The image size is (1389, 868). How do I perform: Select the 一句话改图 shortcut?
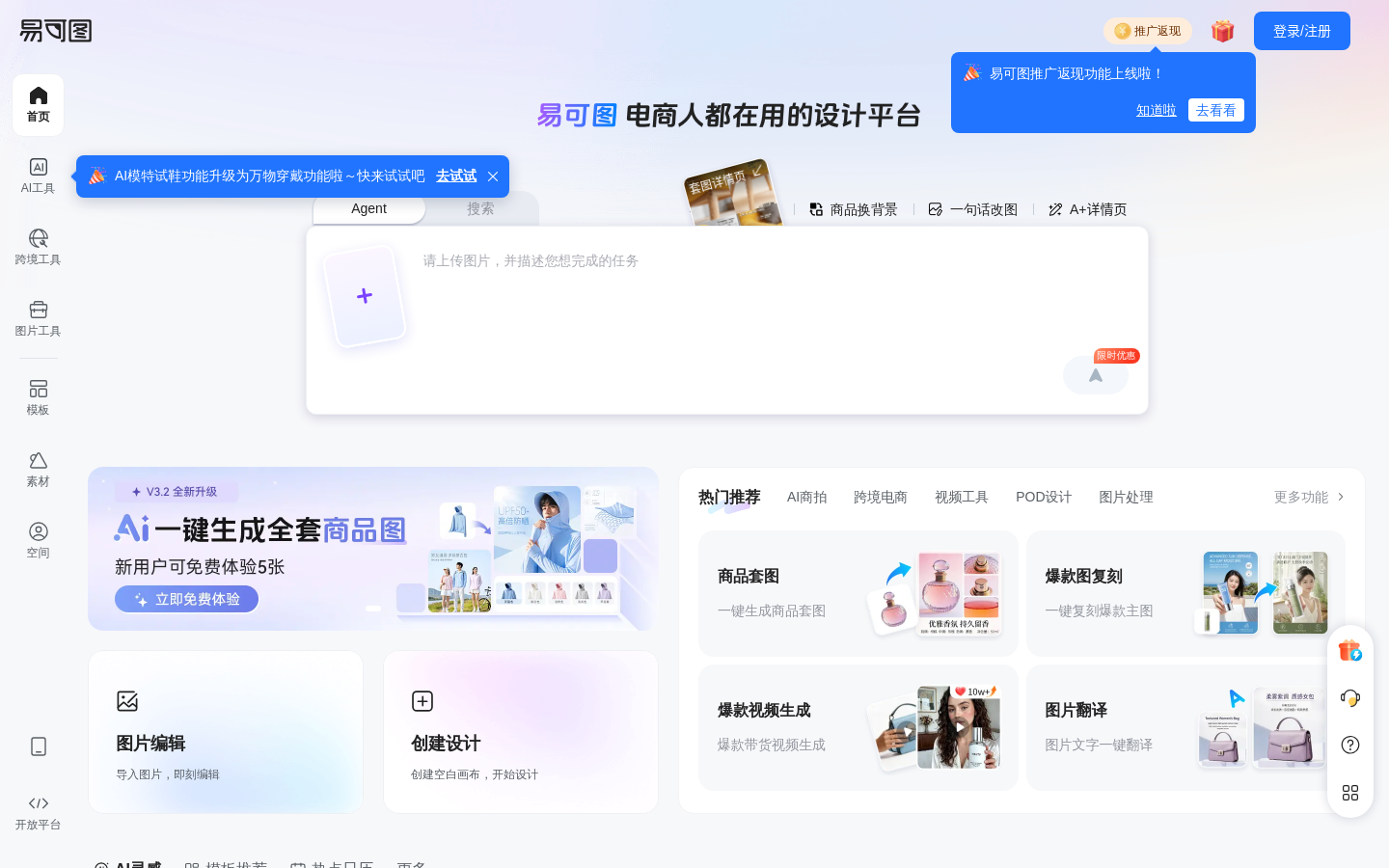[x=973, y=209]
